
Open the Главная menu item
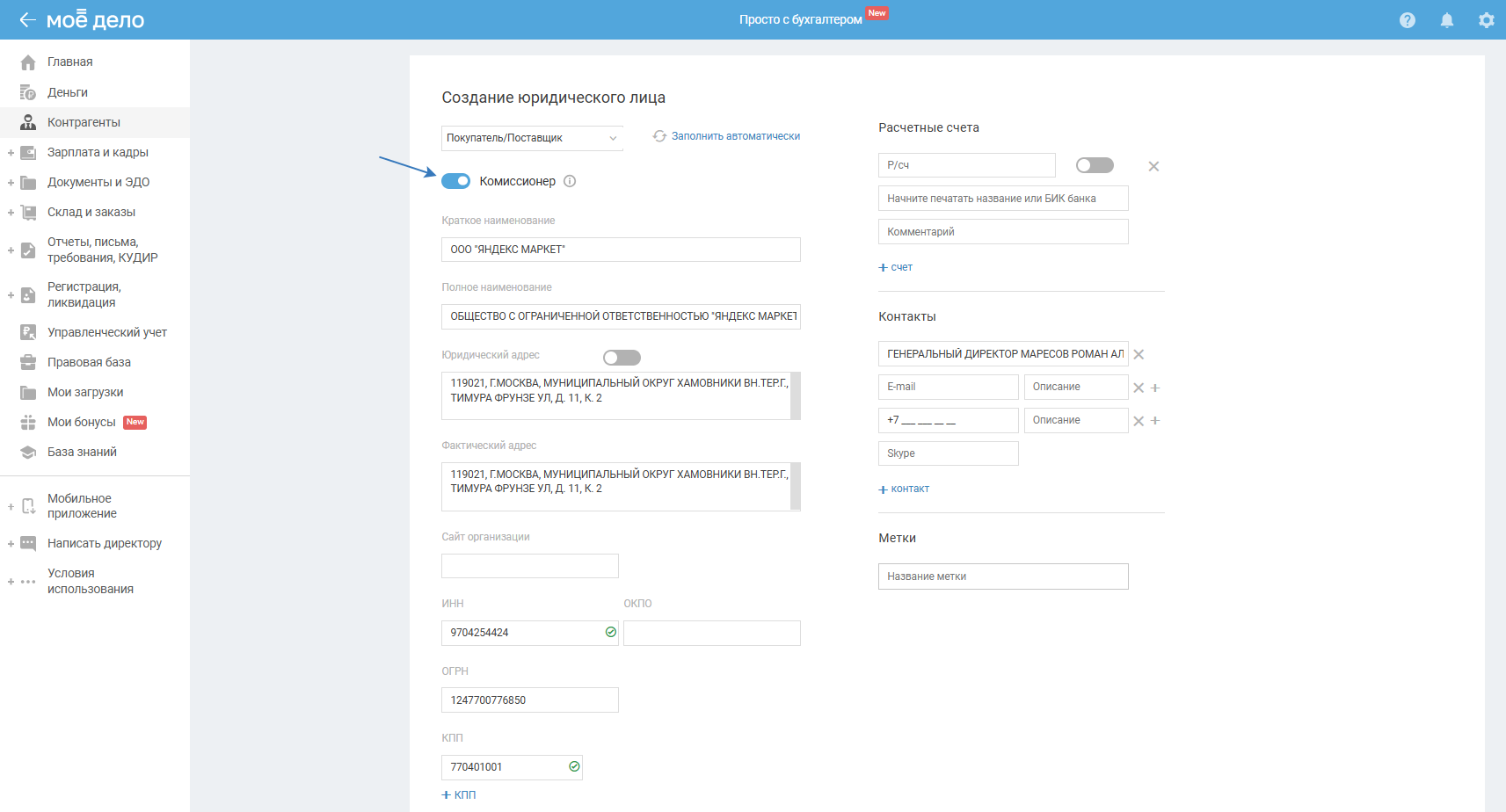pyautogui.click(x=69, y=62)
